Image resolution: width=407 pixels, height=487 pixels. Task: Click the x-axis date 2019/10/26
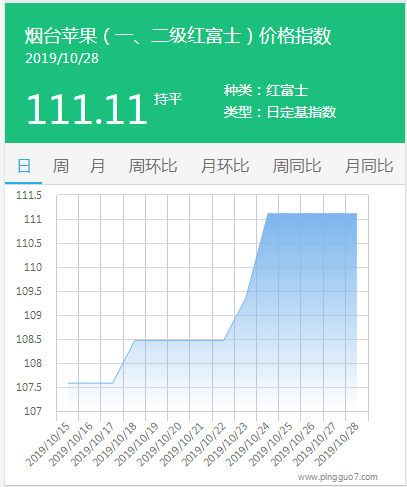[292, 444]
